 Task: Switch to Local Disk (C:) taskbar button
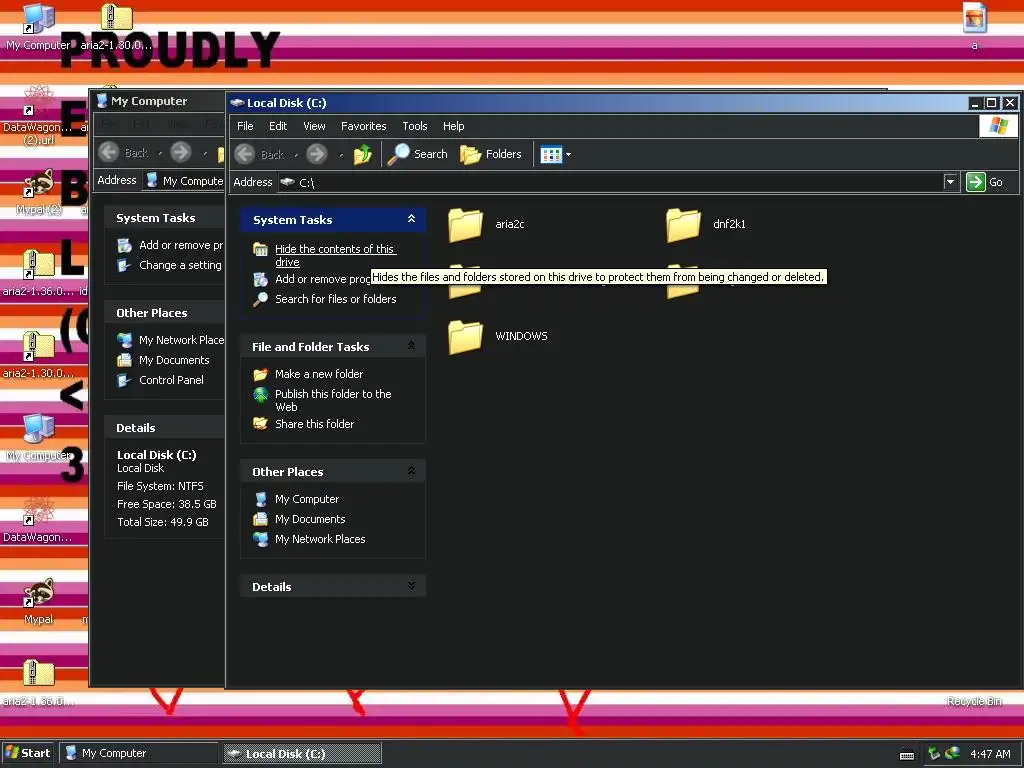[x=302, y=753]
